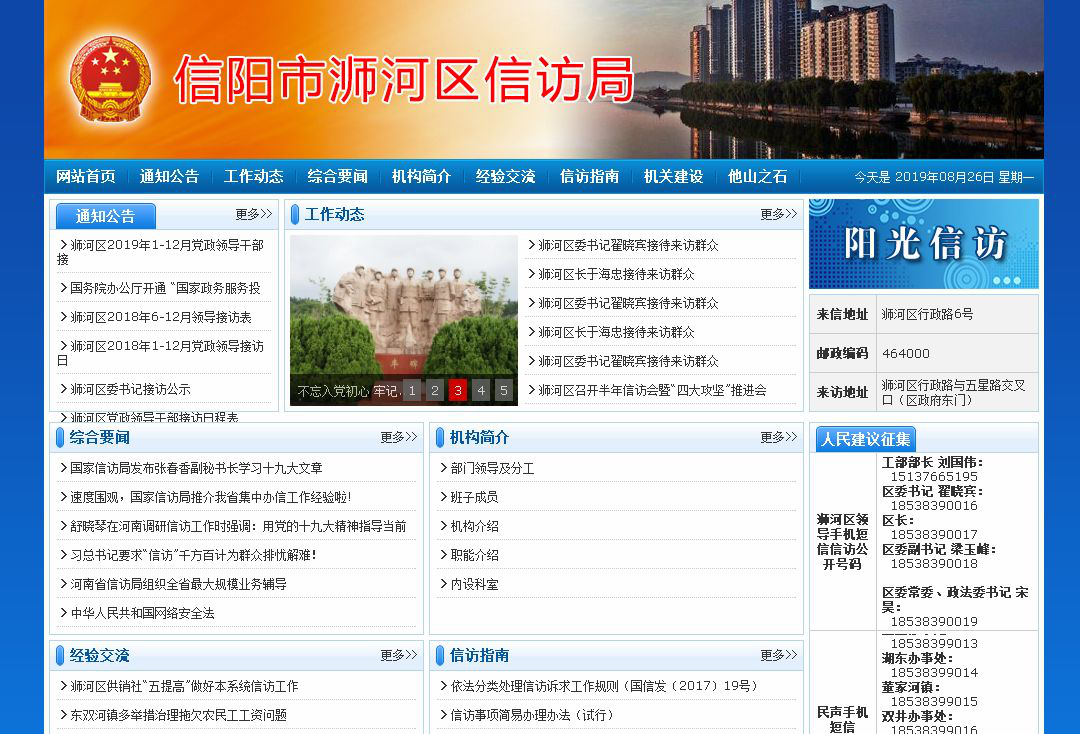Select 经验交流 in the navigation bar
The height and width of the screenshot is (734, 1080).
[x=506, y=176]
